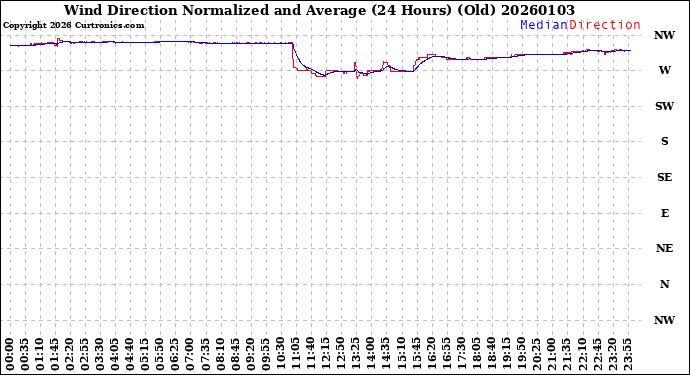Click the SW axis label

pos(664,106)
